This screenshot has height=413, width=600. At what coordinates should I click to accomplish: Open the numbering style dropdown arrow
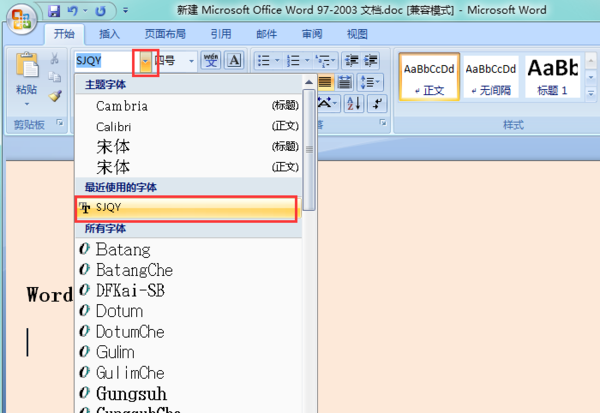pos(307,60)
